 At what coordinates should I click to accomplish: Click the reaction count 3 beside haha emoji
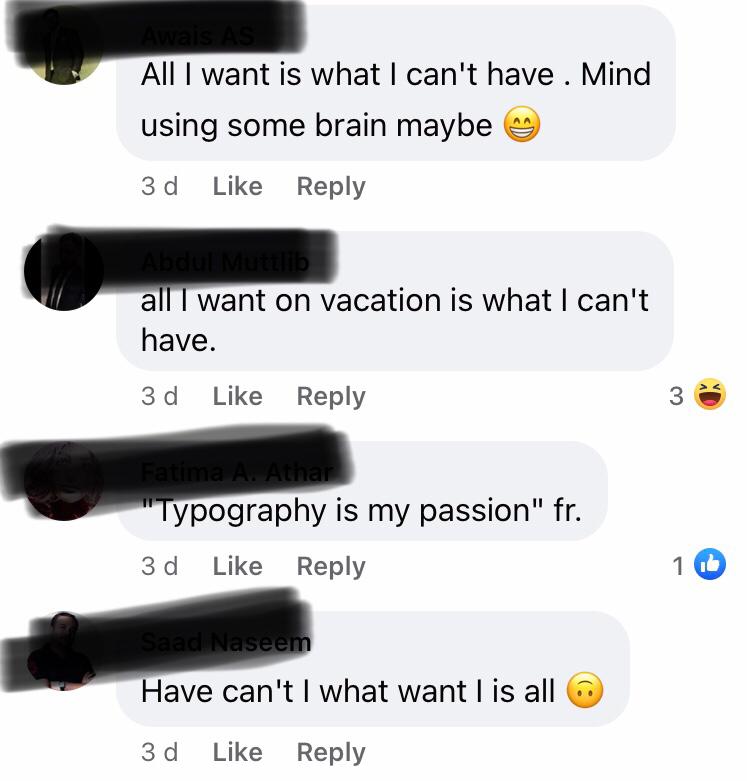point(676,396)
